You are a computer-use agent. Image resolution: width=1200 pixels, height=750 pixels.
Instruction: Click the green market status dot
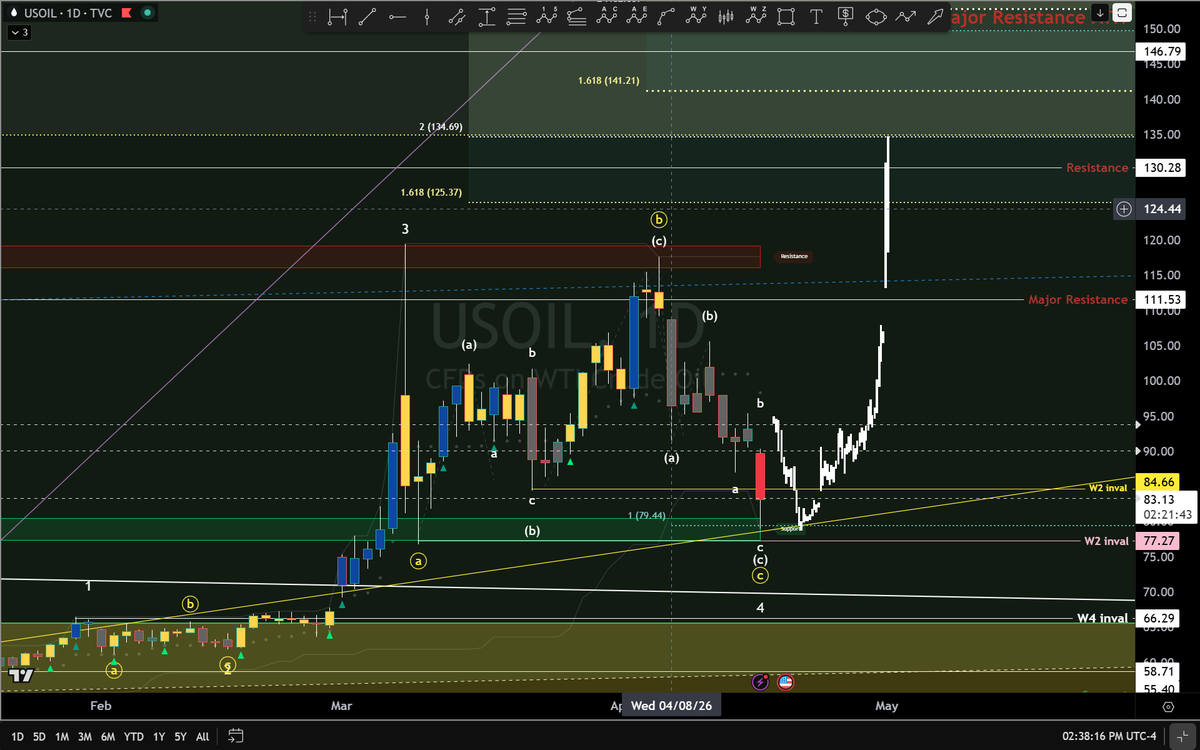tap(147, 13)
